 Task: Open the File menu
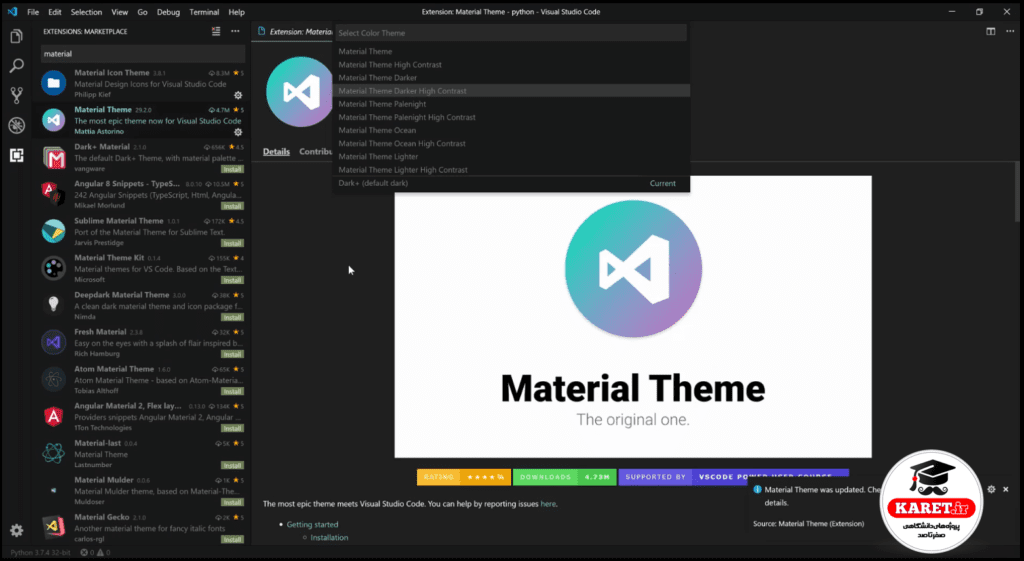tap(33, 12)
